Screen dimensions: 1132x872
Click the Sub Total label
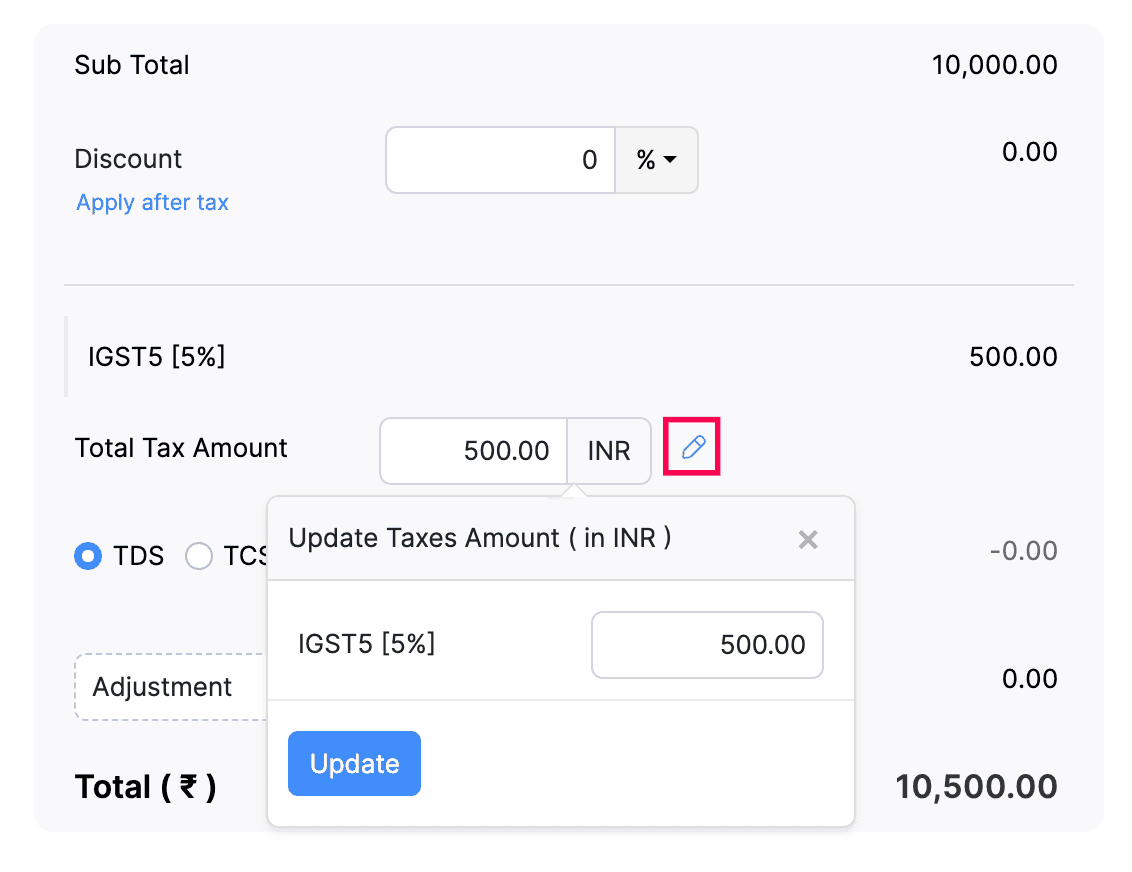tap(131, 64)
